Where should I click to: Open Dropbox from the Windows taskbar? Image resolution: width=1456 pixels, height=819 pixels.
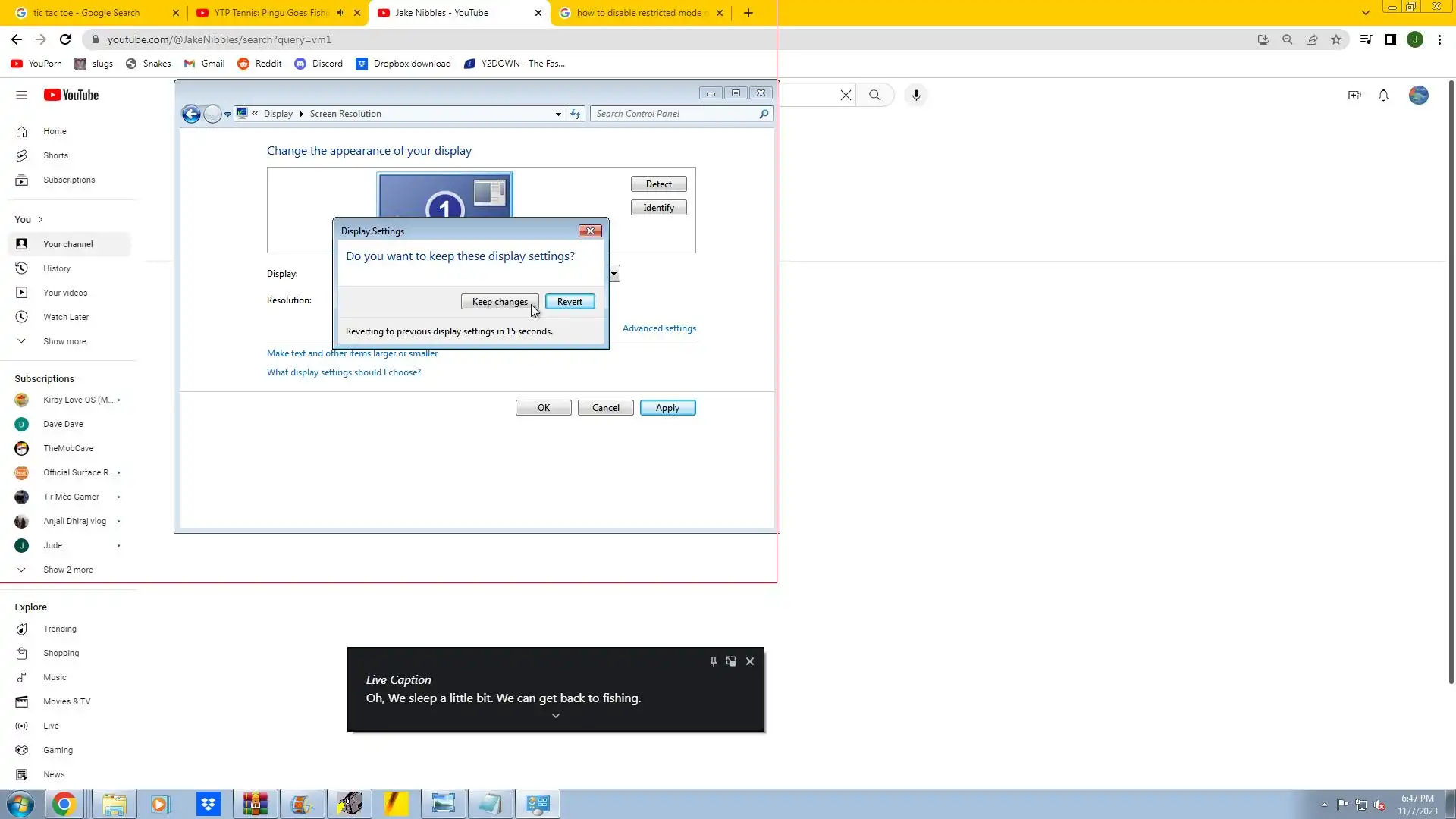[x=208, y=804]
